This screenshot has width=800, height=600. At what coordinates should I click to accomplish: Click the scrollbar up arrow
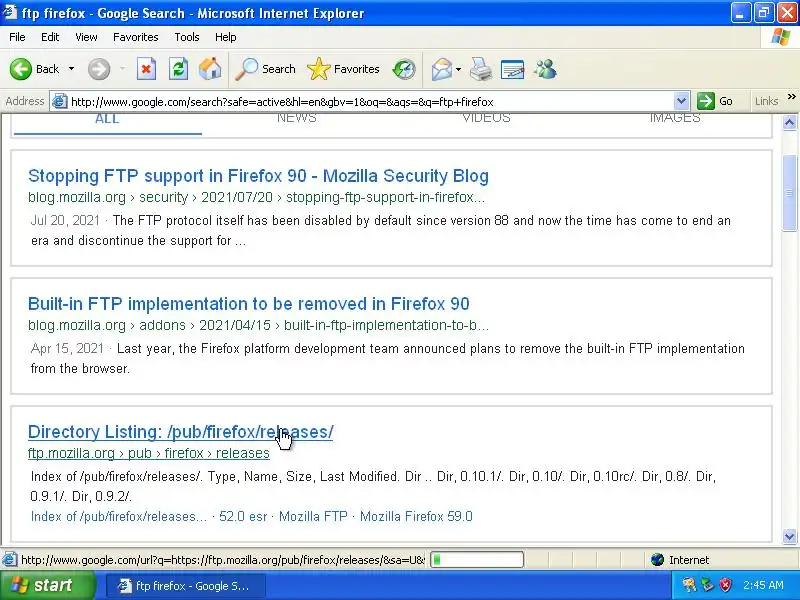(789, 122)
